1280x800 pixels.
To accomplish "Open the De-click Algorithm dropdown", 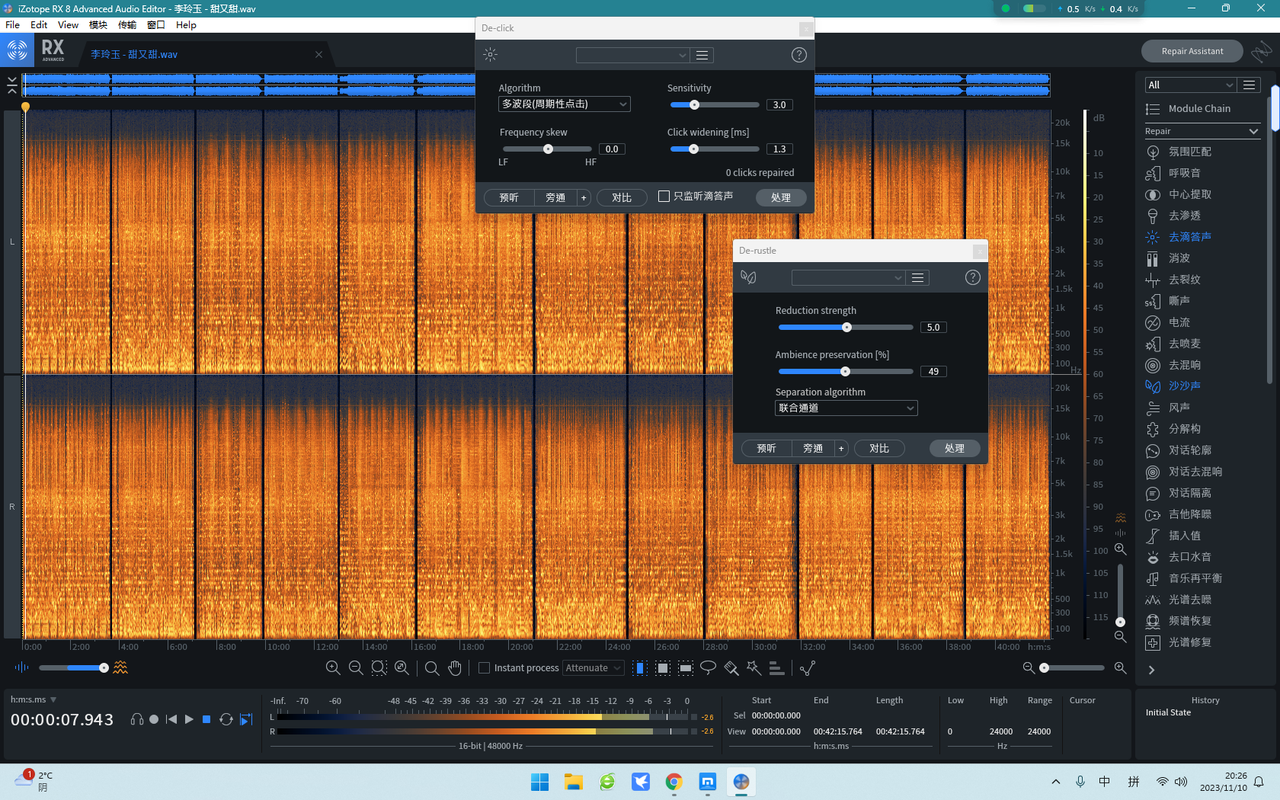I will [x=564, y=104].
